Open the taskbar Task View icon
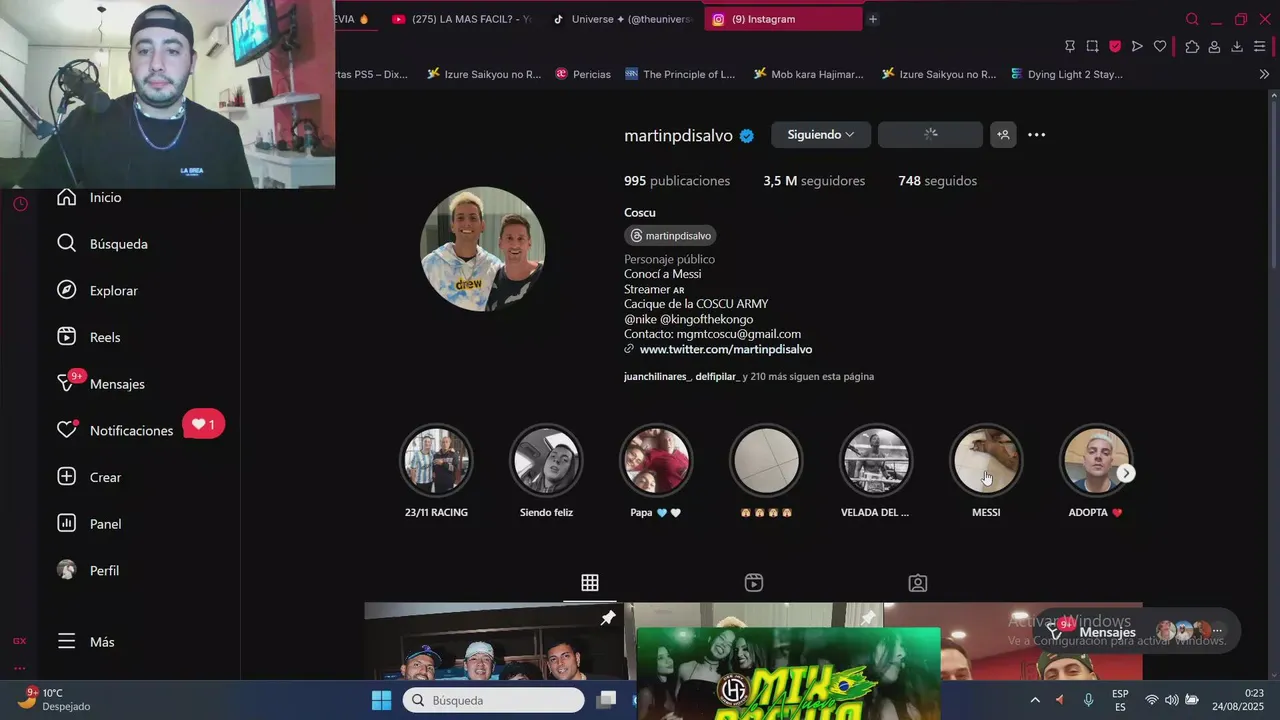 point(607,700)
